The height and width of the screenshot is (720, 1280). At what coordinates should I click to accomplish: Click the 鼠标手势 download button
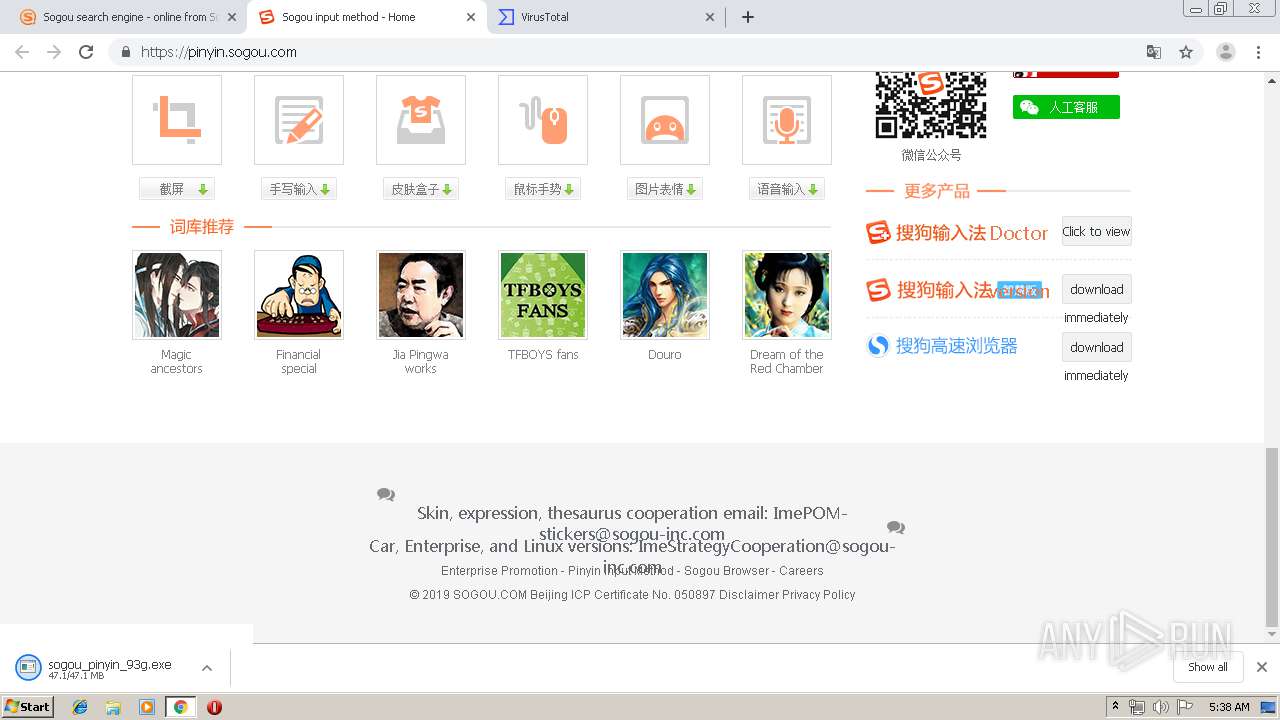coord(543,189)
